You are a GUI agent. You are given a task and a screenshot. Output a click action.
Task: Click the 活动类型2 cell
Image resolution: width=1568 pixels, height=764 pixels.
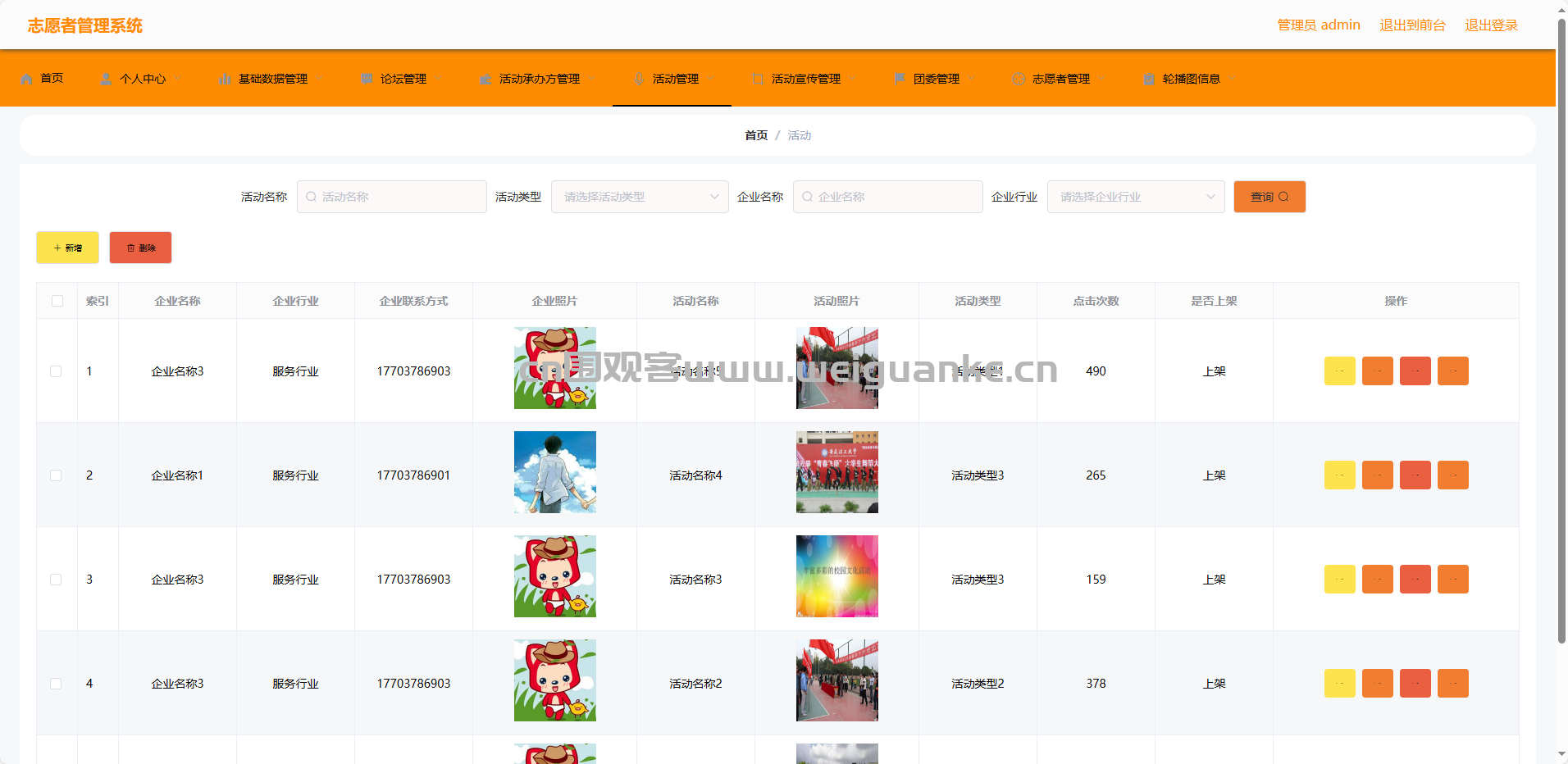coord(978,684)
